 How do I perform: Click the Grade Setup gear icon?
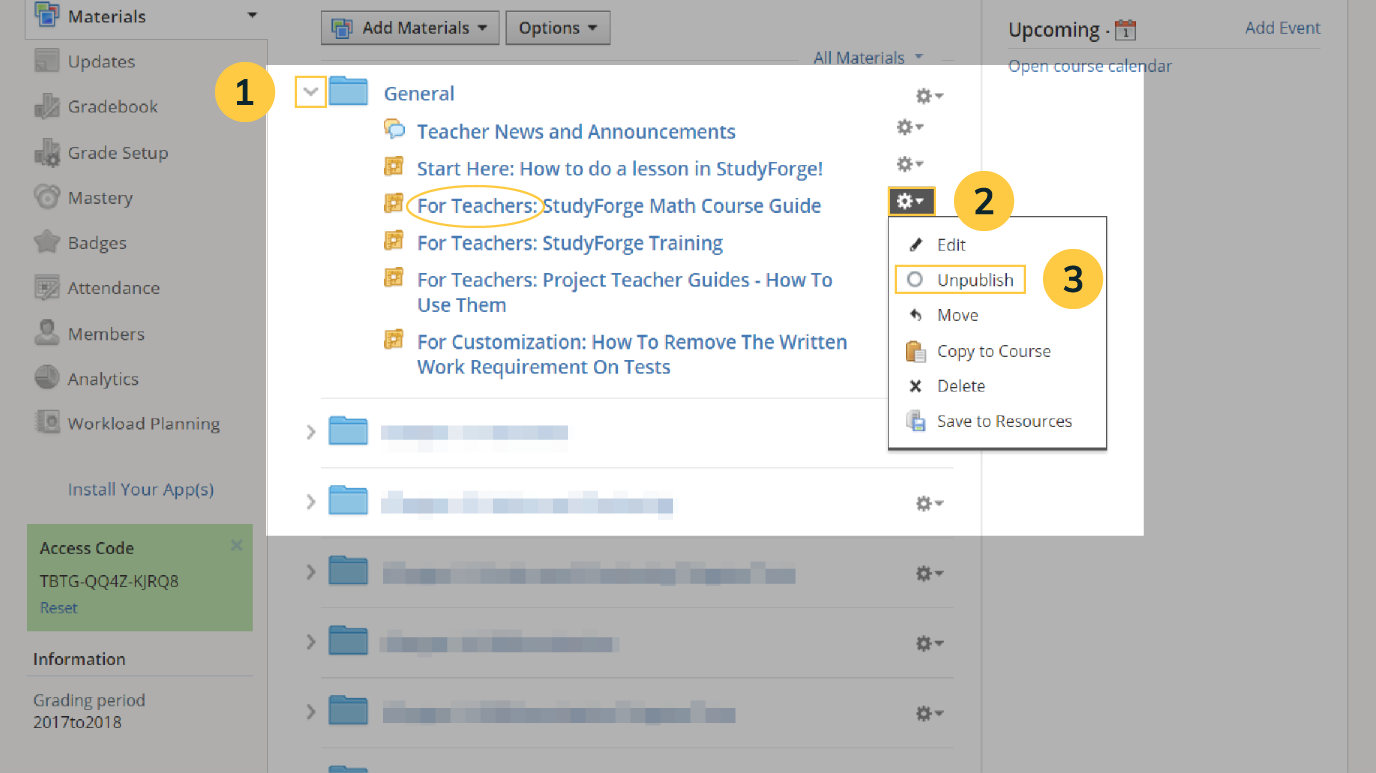tap(47, 152)
